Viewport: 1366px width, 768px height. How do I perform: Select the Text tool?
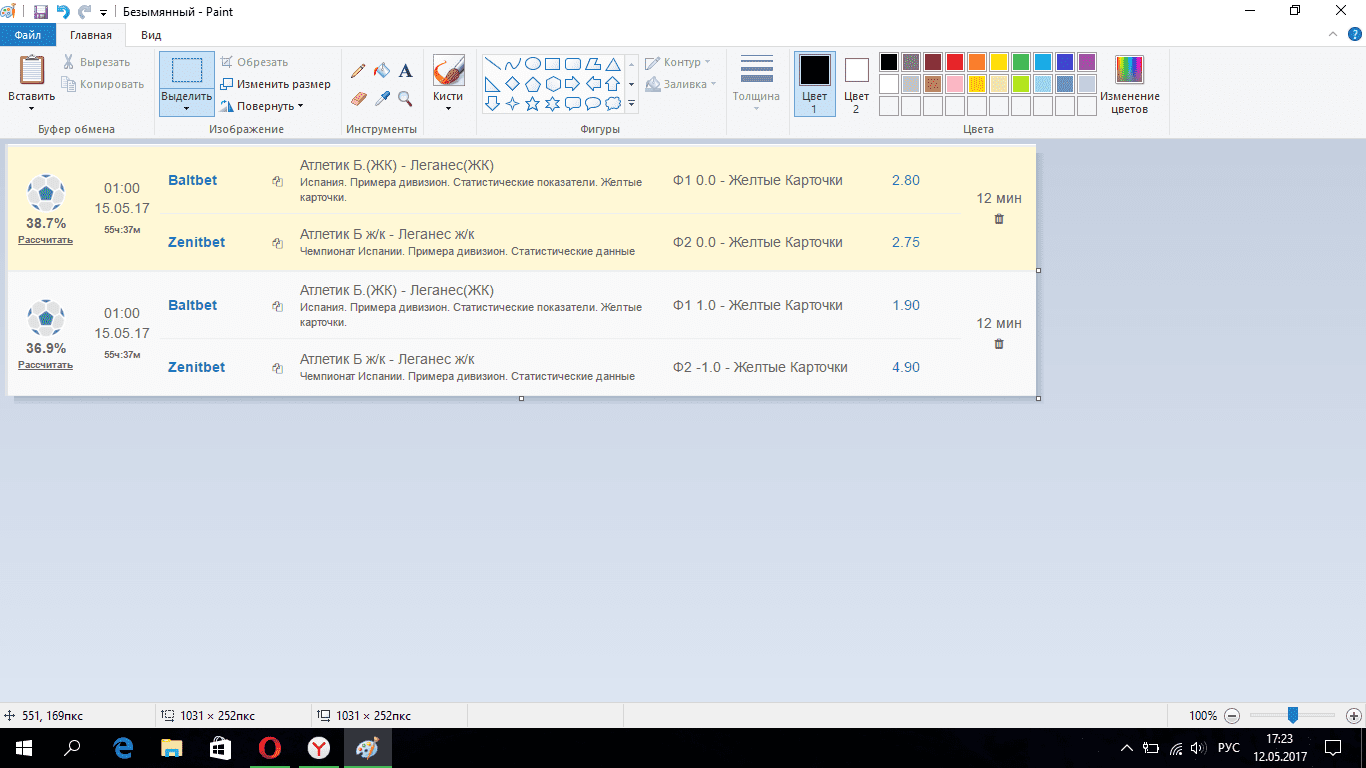(405, 71)
